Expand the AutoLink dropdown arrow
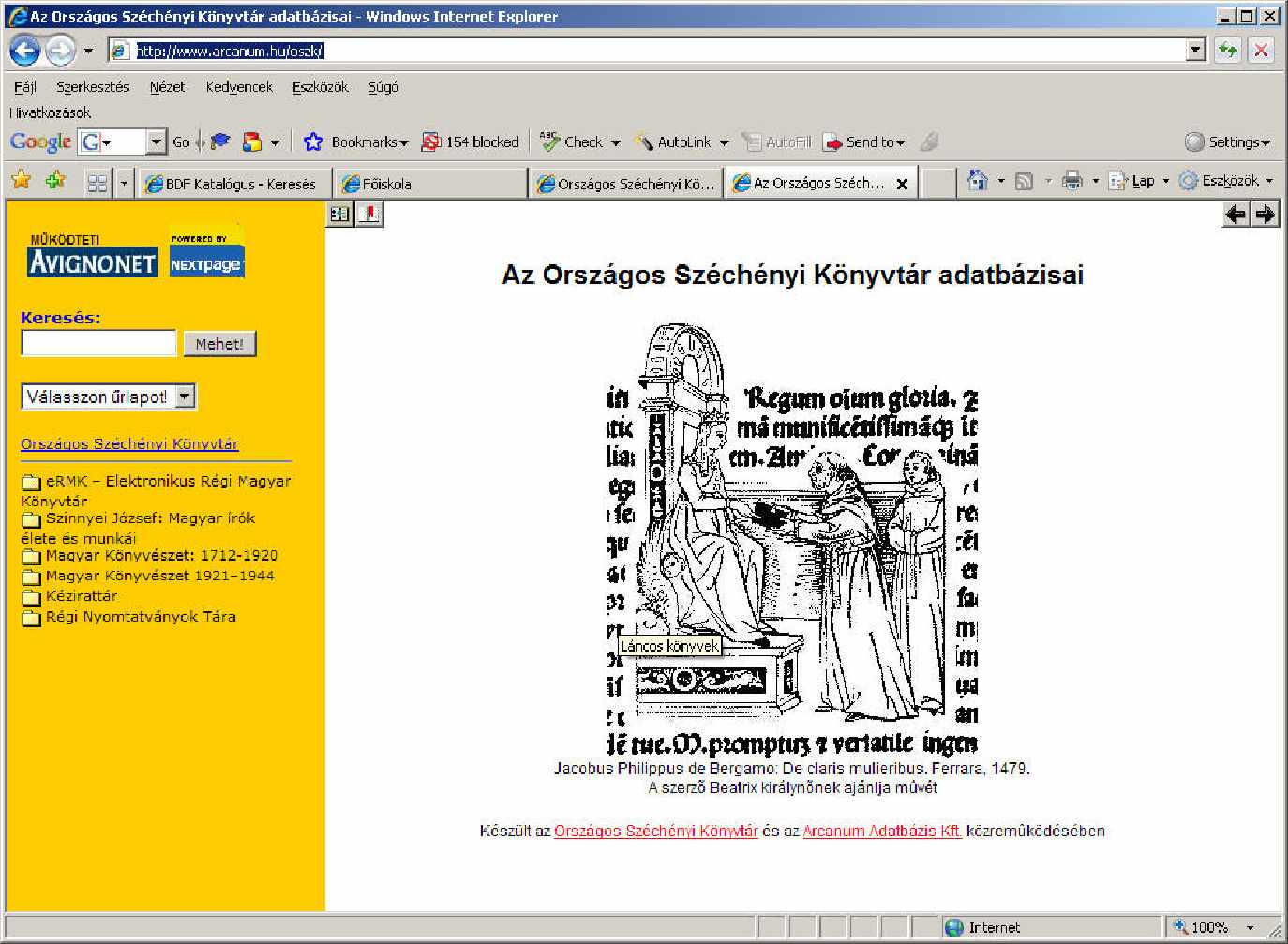The height and width of the screenshot is (944, 1288). (724, 142)
